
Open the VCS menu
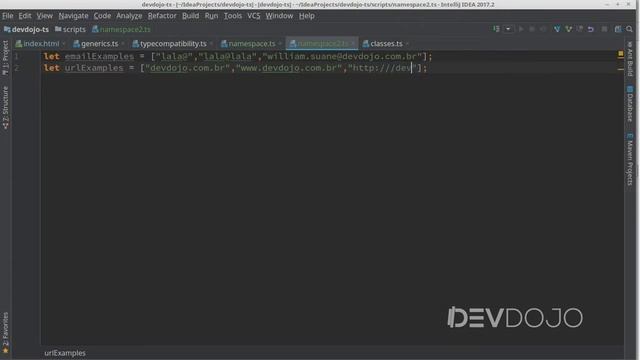(x=253, y=16)
